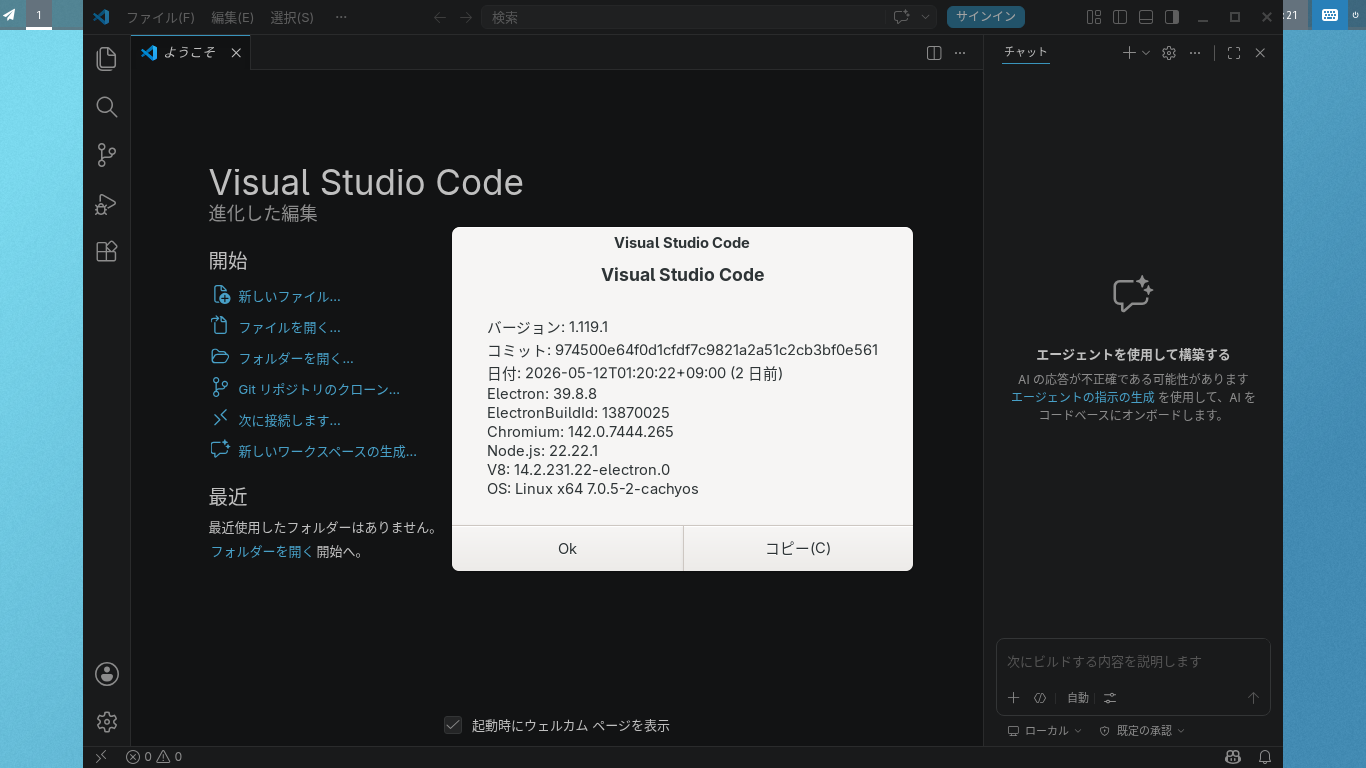Screen dimensions: 1366x768
Task: Split the editor to the right
Action: pyautogui.click(x=934, y=53)
